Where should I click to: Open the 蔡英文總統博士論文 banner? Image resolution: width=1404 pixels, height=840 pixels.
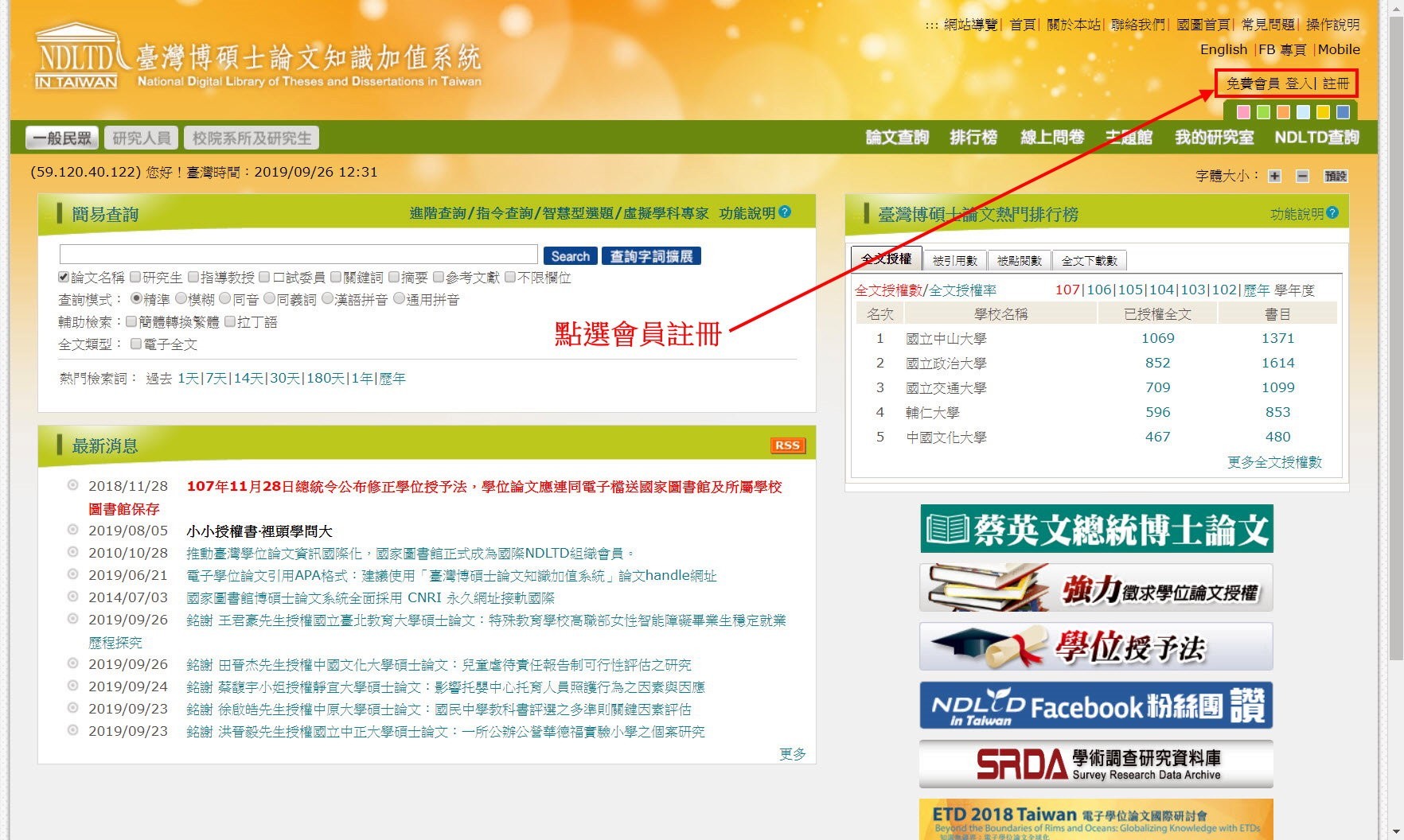(x=1096, y=529)
